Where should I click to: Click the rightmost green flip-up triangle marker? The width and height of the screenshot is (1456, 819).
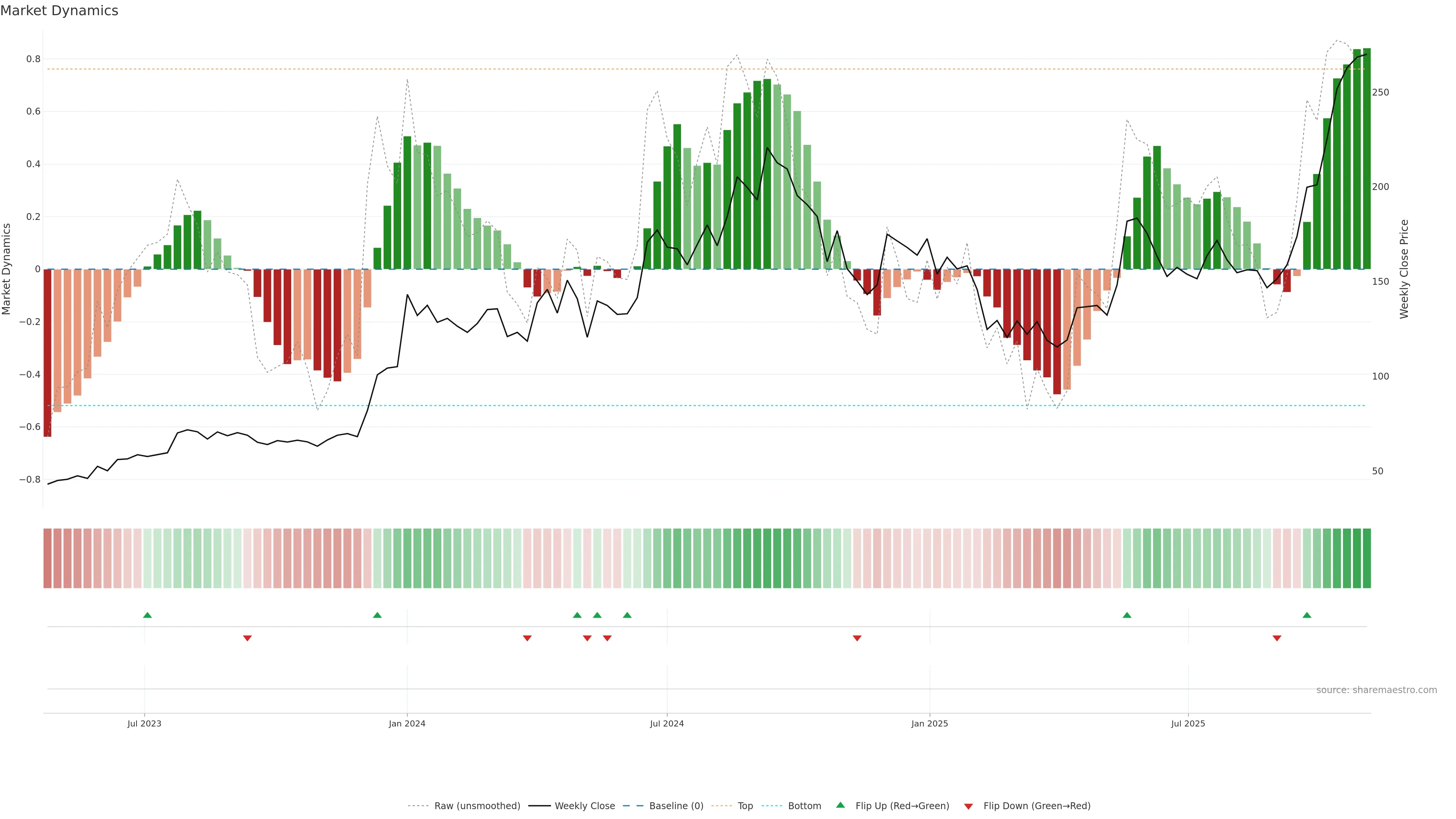pyautogui.click(x=1307, y=615)
